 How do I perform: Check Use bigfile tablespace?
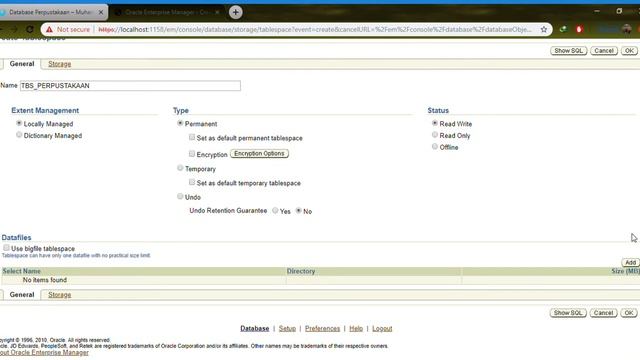[6, 248]
